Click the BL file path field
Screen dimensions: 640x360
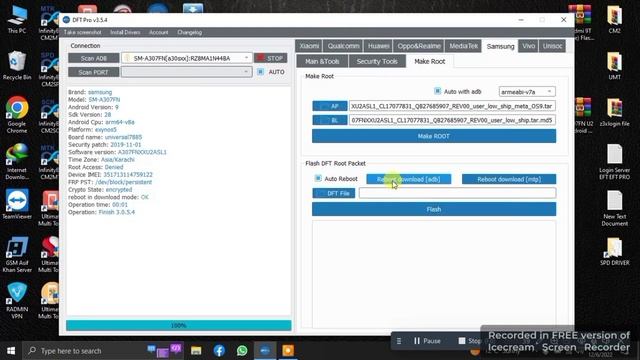click(x=452, y=120)
